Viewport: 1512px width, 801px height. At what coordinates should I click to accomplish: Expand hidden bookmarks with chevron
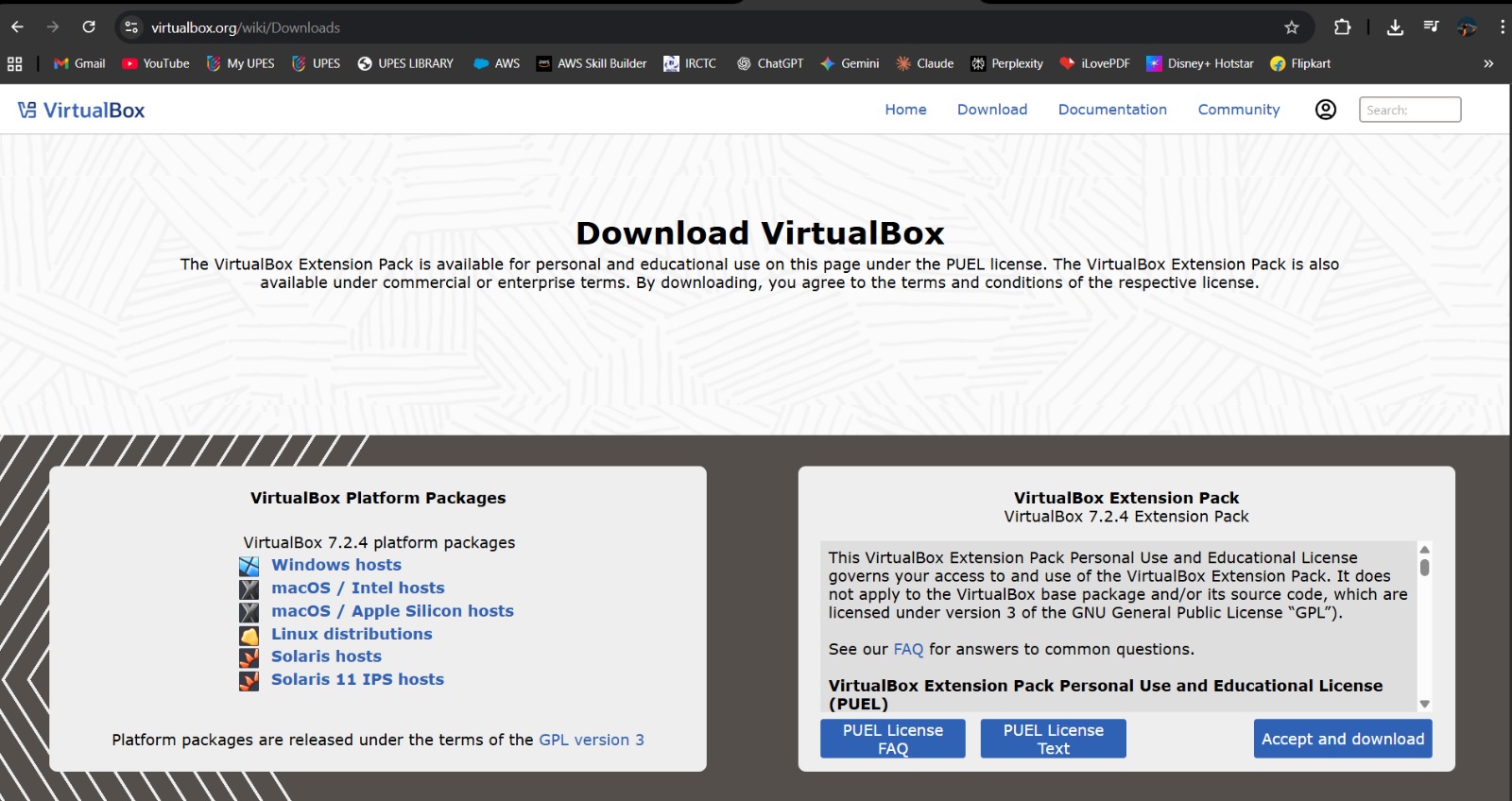(x=1488, y=63)
